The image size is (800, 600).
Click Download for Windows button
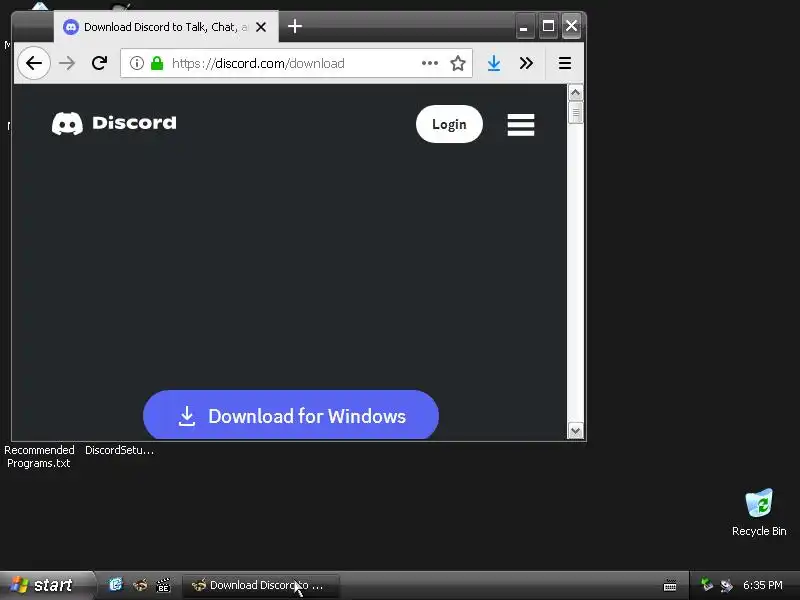(x=291, y=415)
